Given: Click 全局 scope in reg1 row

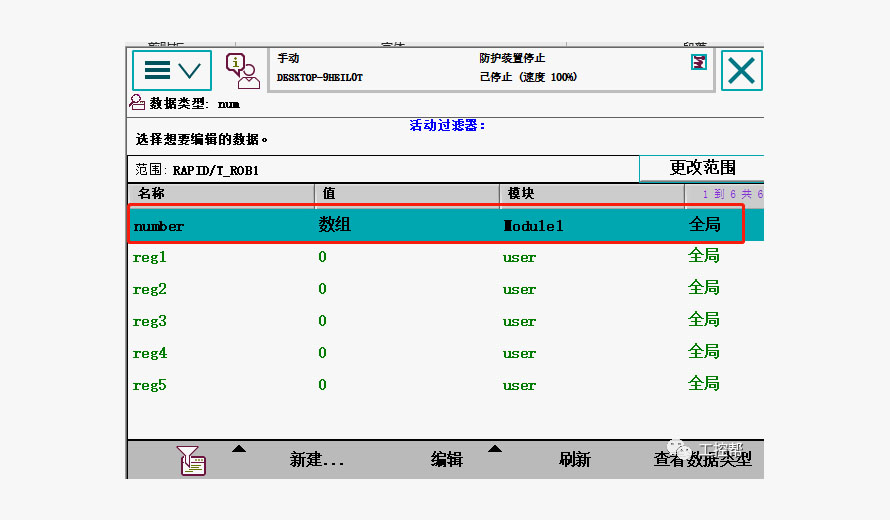Looking at the screenshot, I should coord(704,255).
